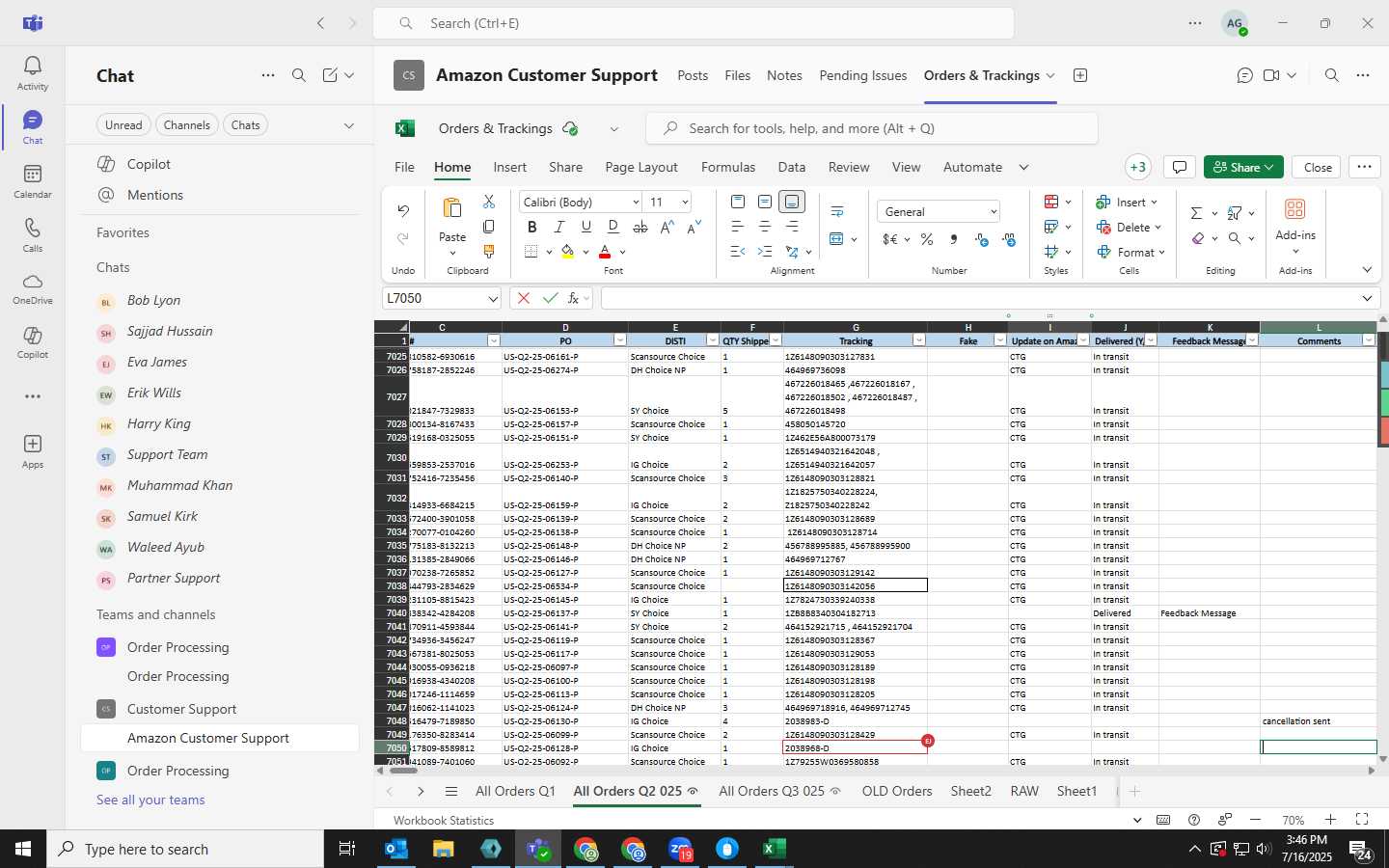This screenshot has width=1389, height=868.
Task: Click the Wrap Text icon
Action: click(836, 211)
